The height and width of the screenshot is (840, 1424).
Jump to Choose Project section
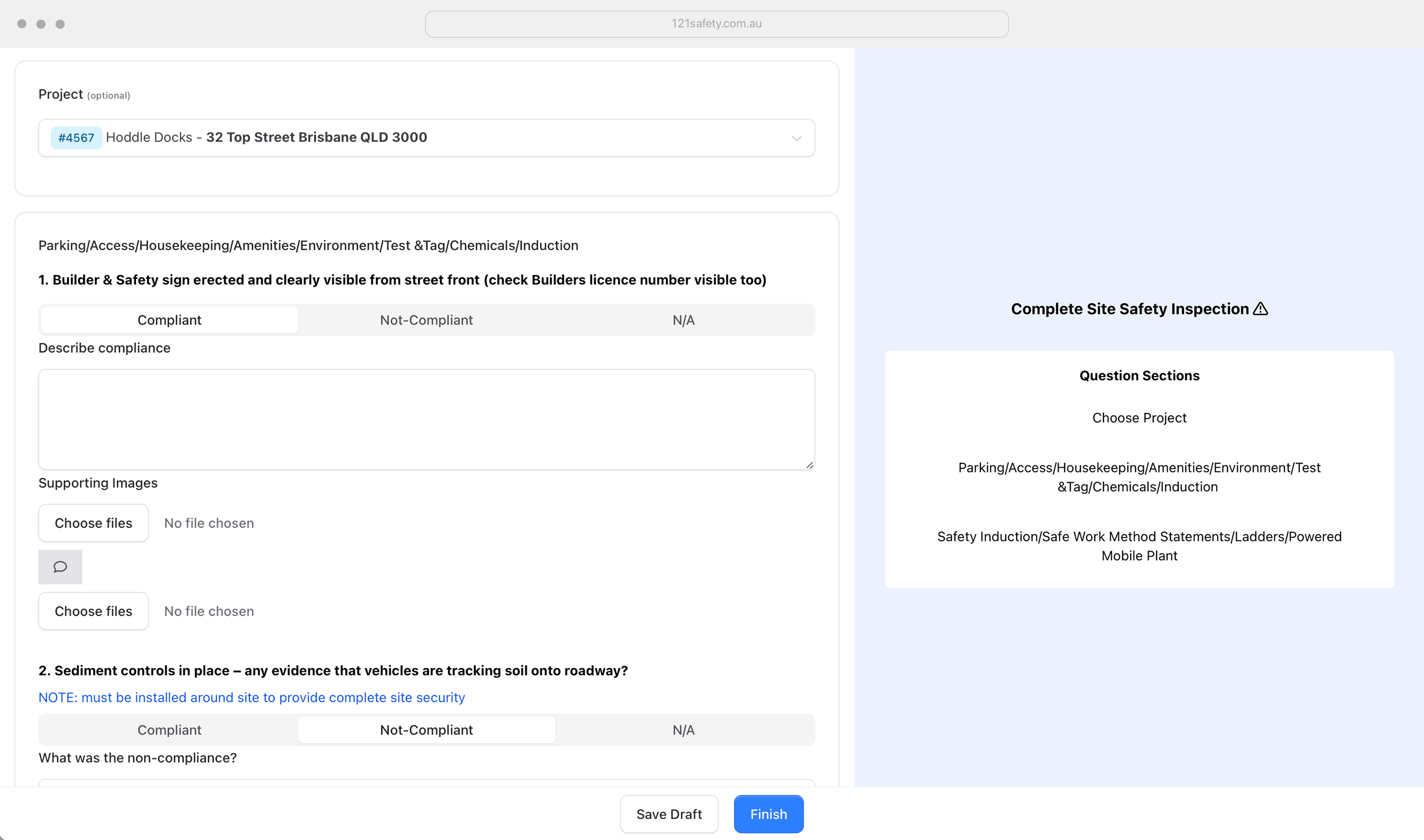1139,418
